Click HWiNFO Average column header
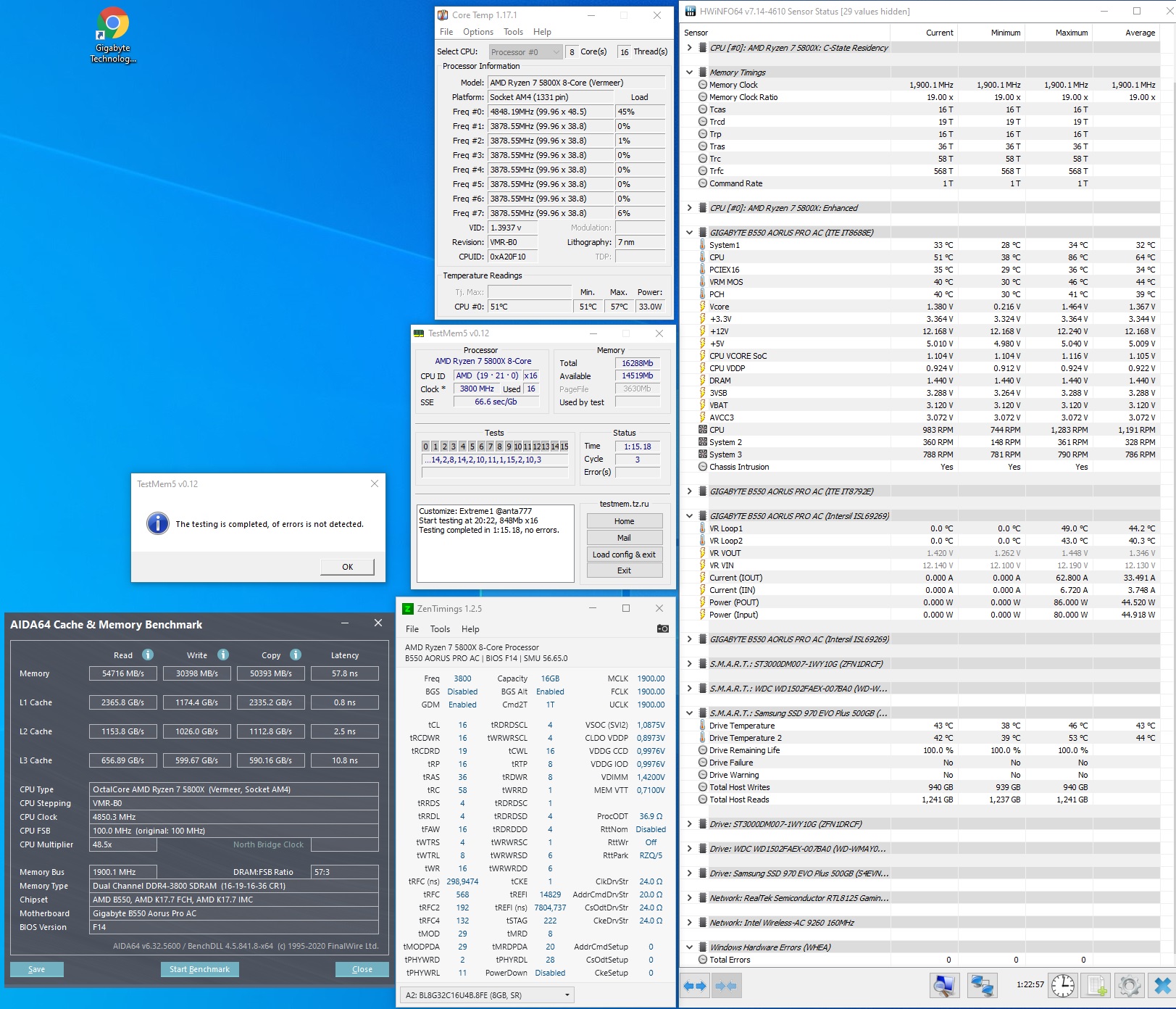This screenshot has height=1009, width=1176. pos(1127,33)
